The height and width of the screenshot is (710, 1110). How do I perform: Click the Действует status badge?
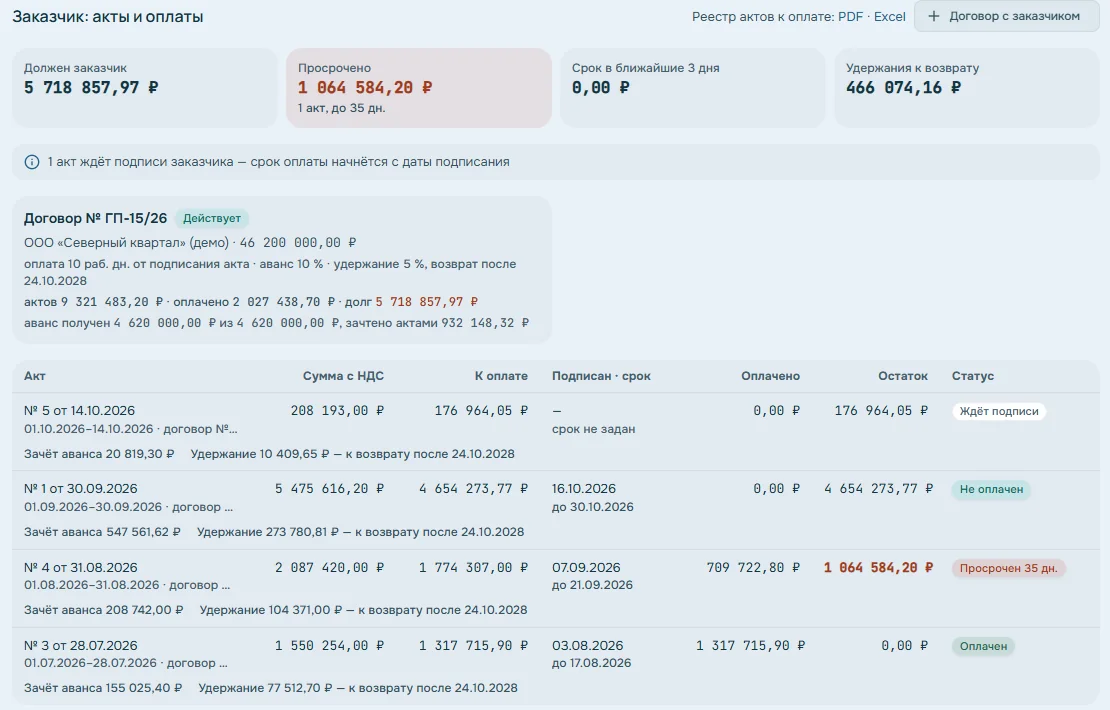click(212, 218)
